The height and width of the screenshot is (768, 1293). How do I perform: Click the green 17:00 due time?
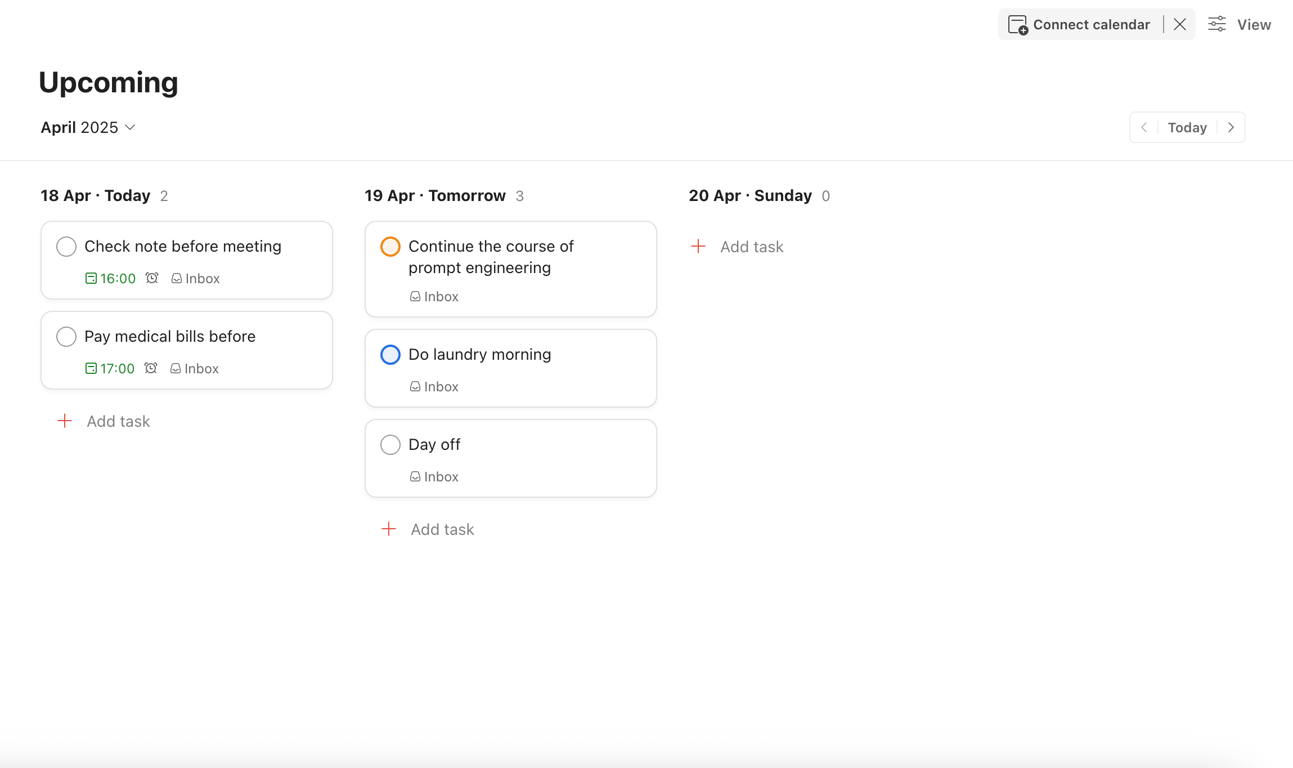point(110,369)
